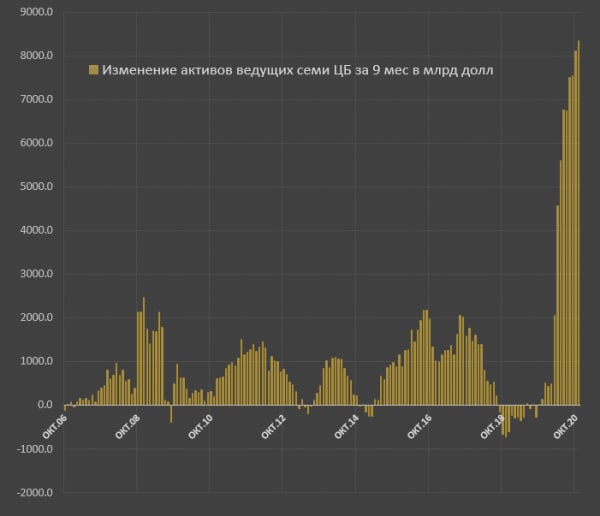The width and height of the screenshot is (600, 516).
Task: Click the y-axis label -1000.0
Action: pos(35,449)
